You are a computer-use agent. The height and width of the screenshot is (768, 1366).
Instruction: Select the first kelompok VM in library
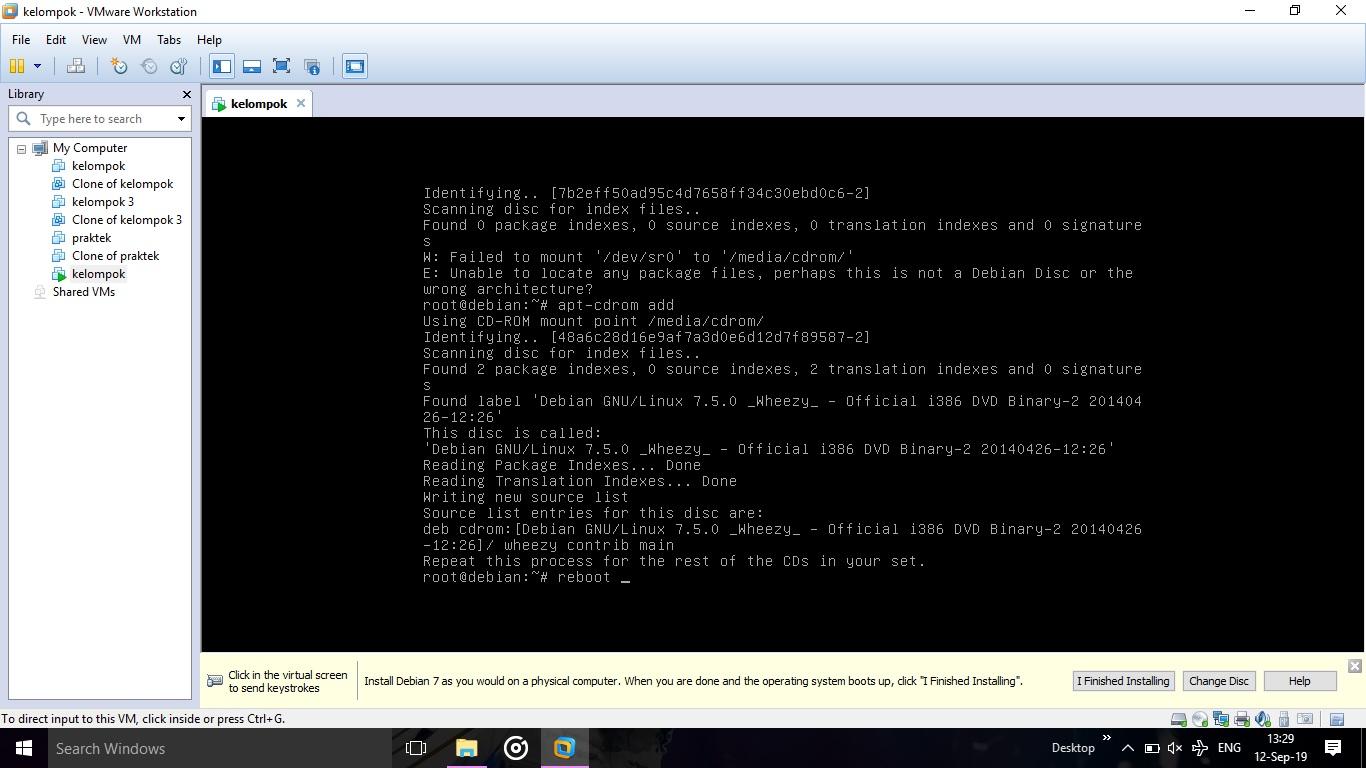coord(98,166)
